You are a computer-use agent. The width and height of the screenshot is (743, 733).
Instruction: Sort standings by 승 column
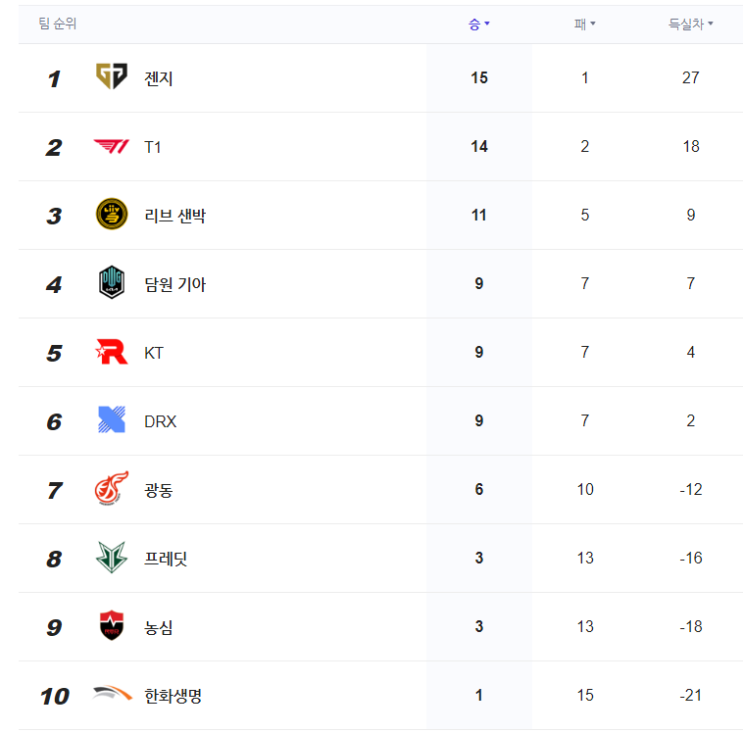tap(479, 24)
